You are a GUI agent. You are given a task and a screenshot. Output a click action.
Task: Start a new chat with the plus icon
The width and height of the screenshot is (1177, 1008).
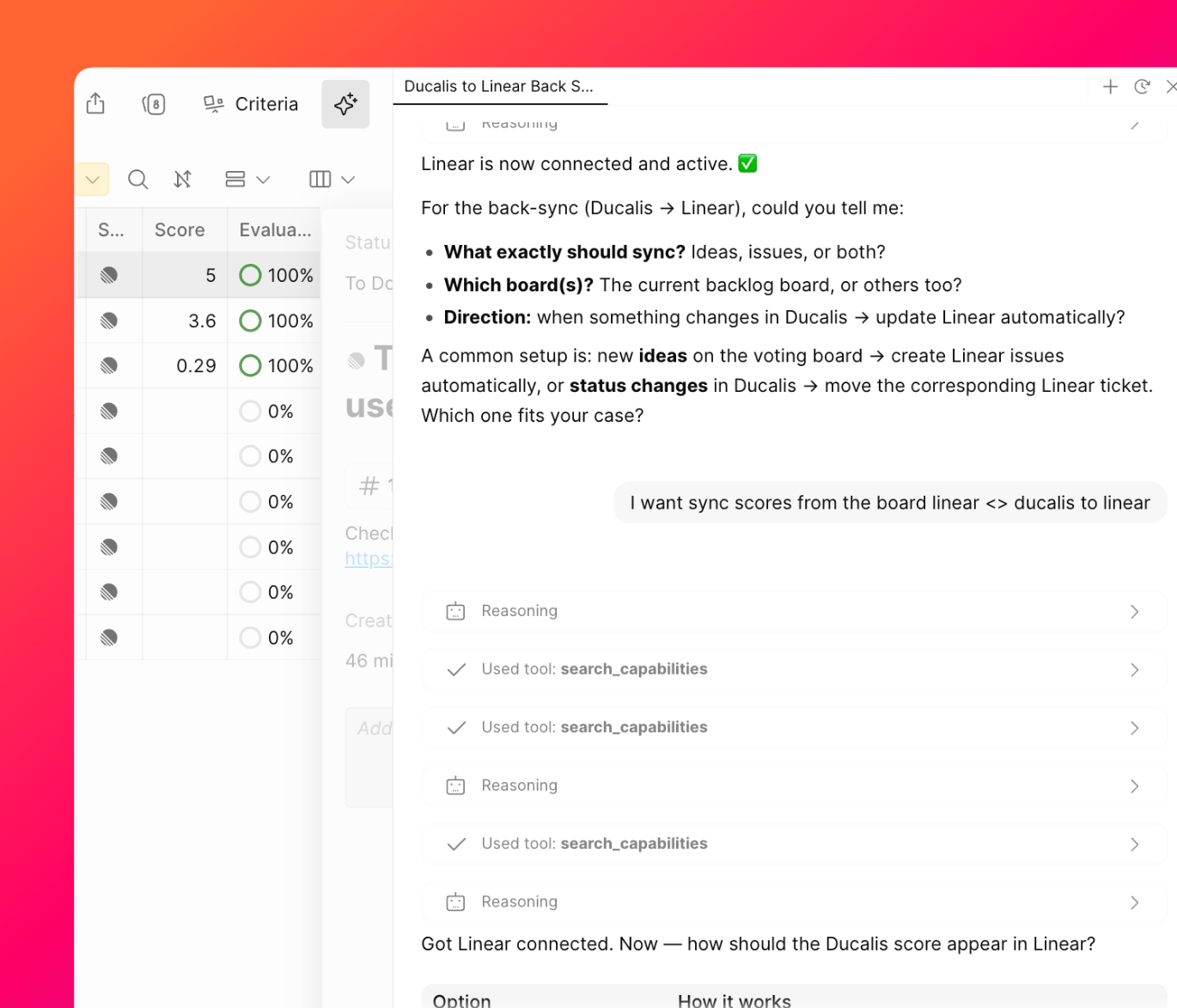tap(1110, 87)
